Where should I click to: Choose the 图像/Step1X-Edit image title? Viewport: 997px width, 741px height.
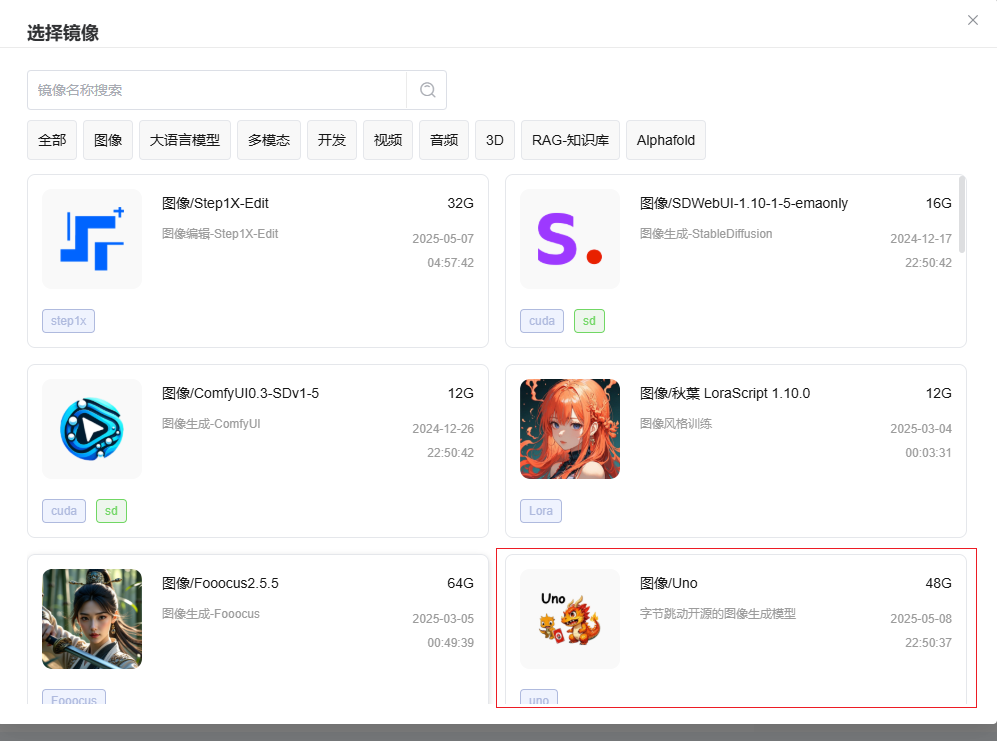pyautogui.click(x=216, y=203)
